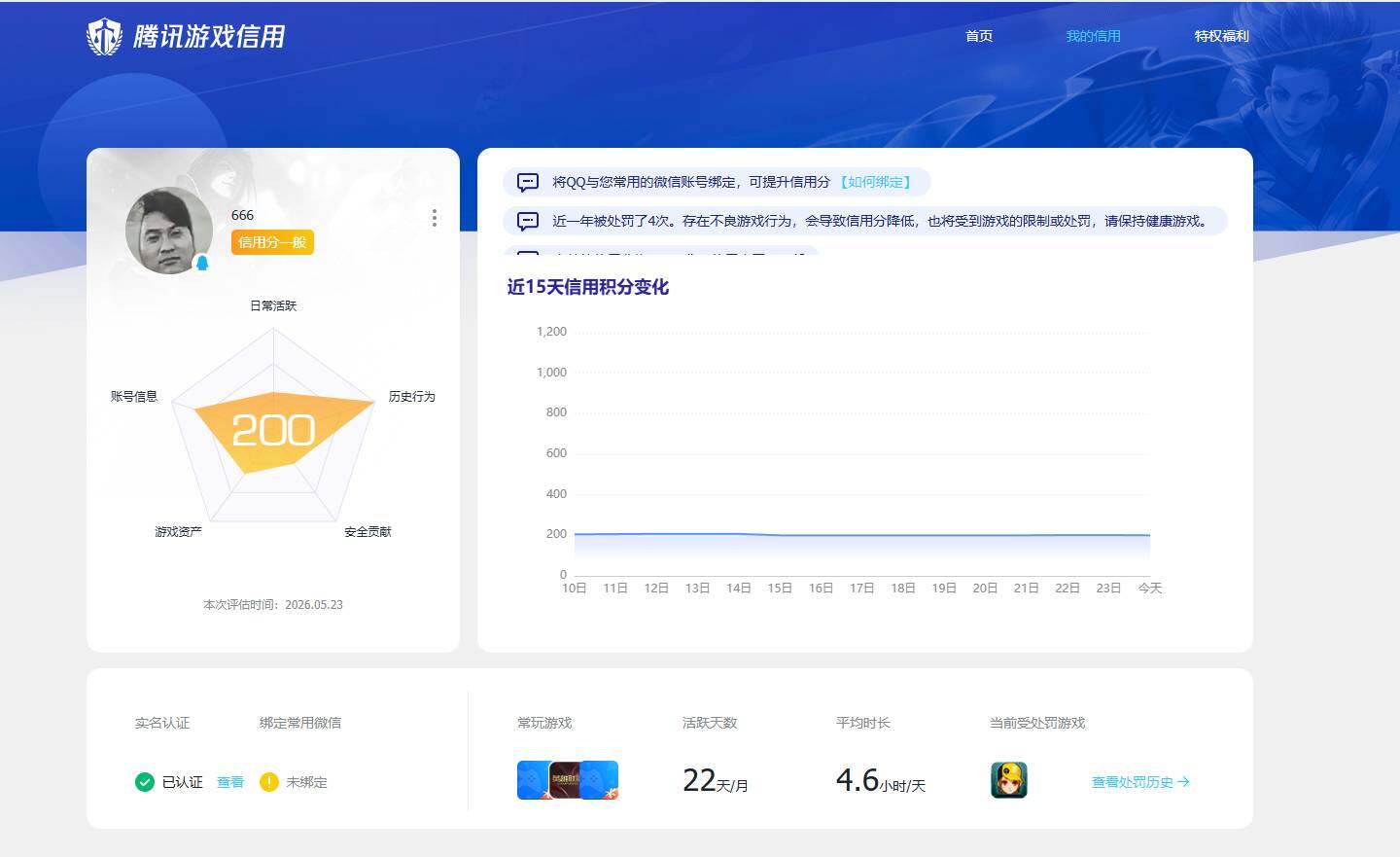Click the 4.6小时/天 average duration value
Image resolution: width=1400 pixels, height=857 pixels.
coord(881,780)
